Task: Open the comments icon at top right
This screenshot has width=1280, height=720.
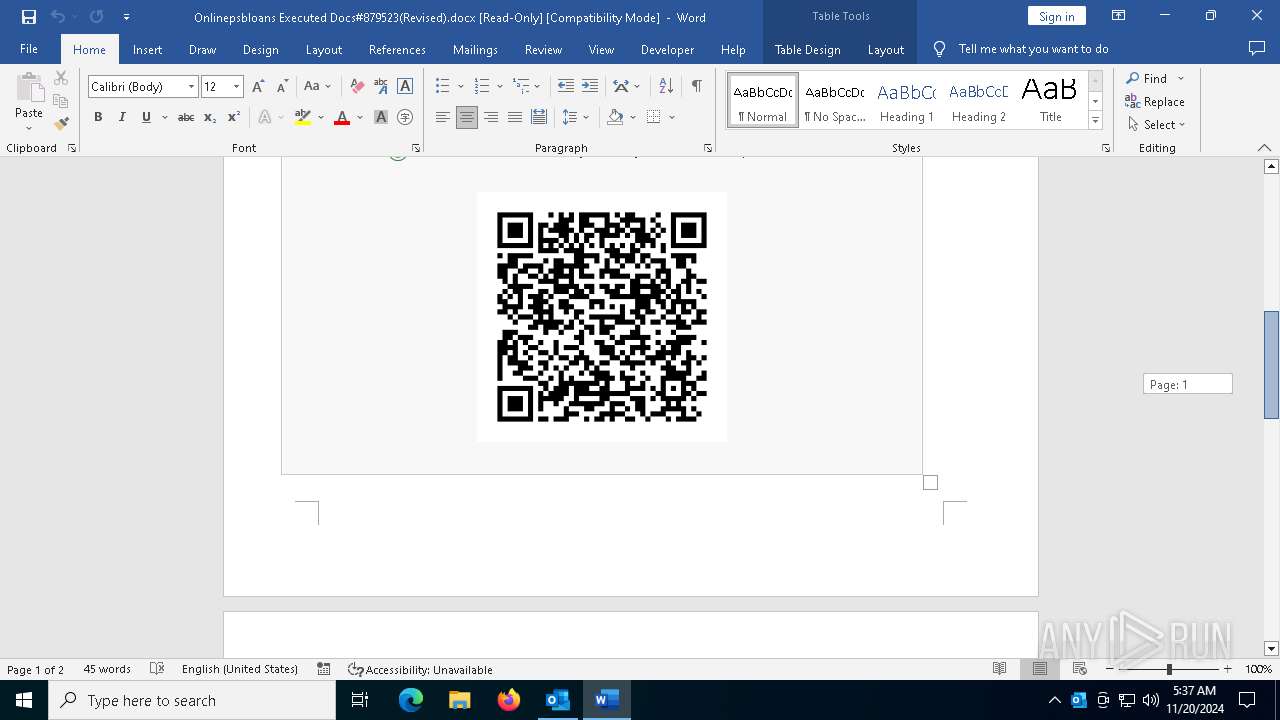Action: [1257, 48]
